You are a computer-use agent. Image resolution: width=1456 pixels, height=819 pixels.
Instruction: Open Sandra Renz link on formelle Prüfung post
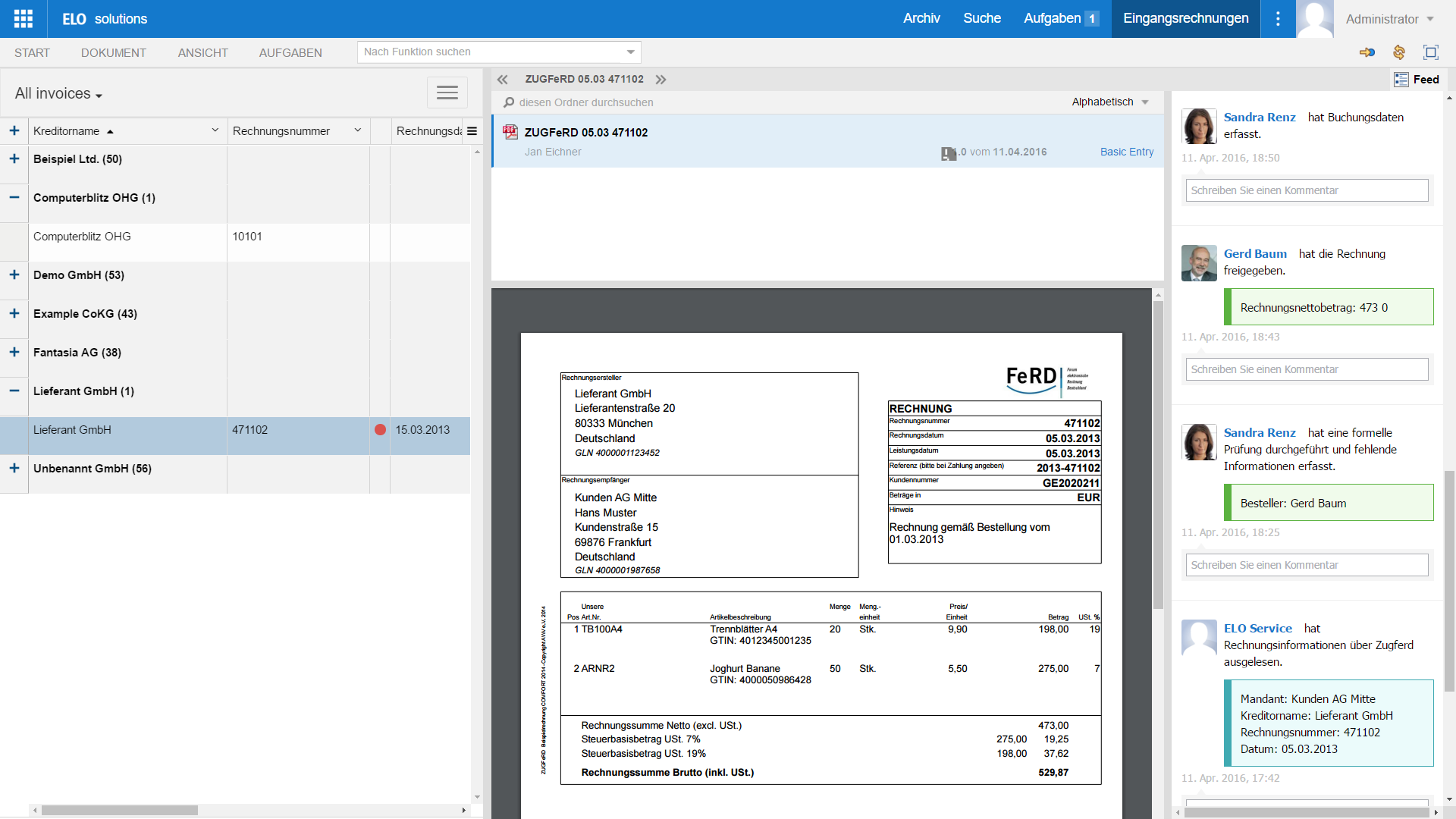(1260, 433)
